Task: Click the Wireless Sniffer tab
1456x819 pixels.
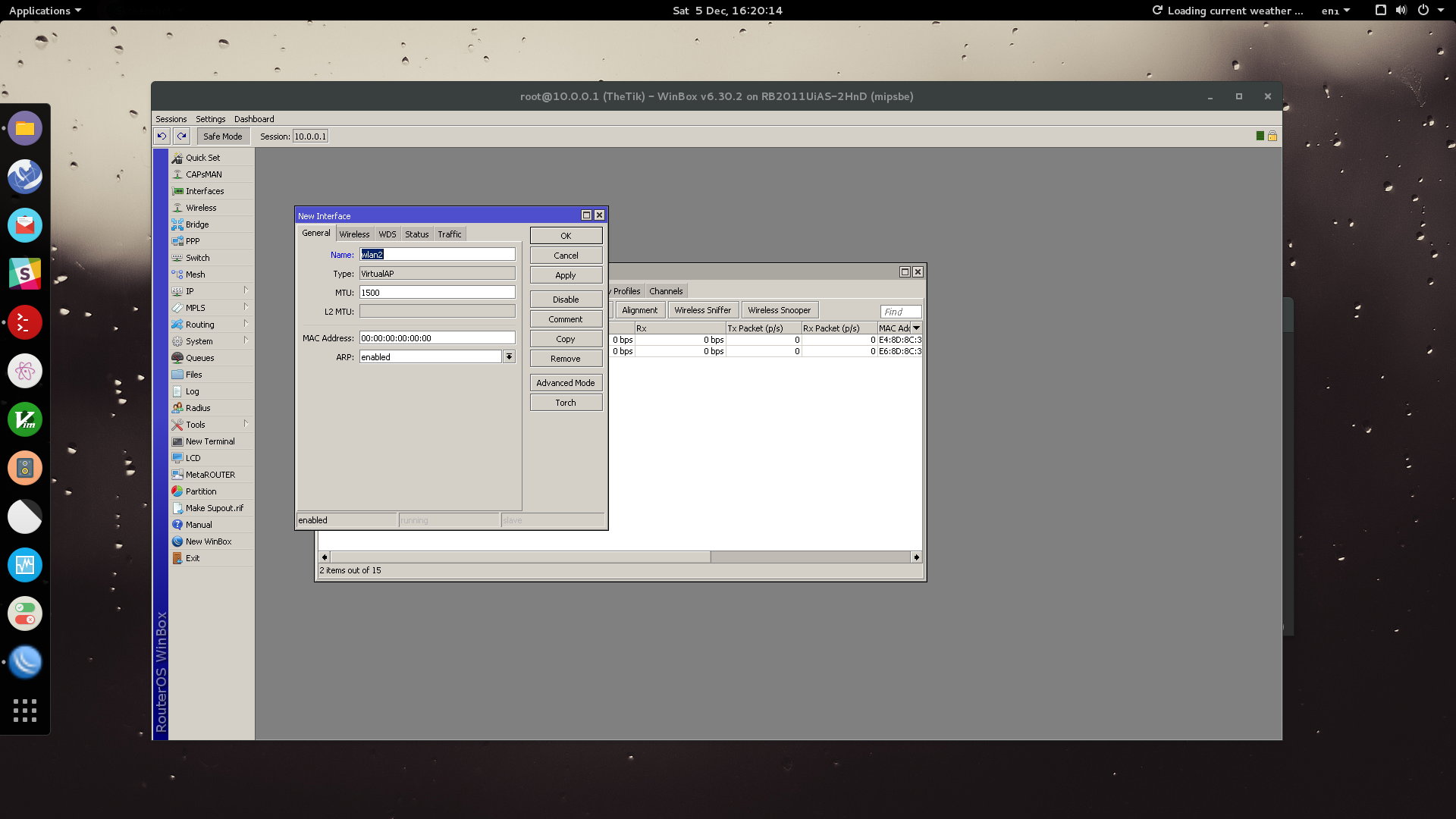Action: point(702,309)
